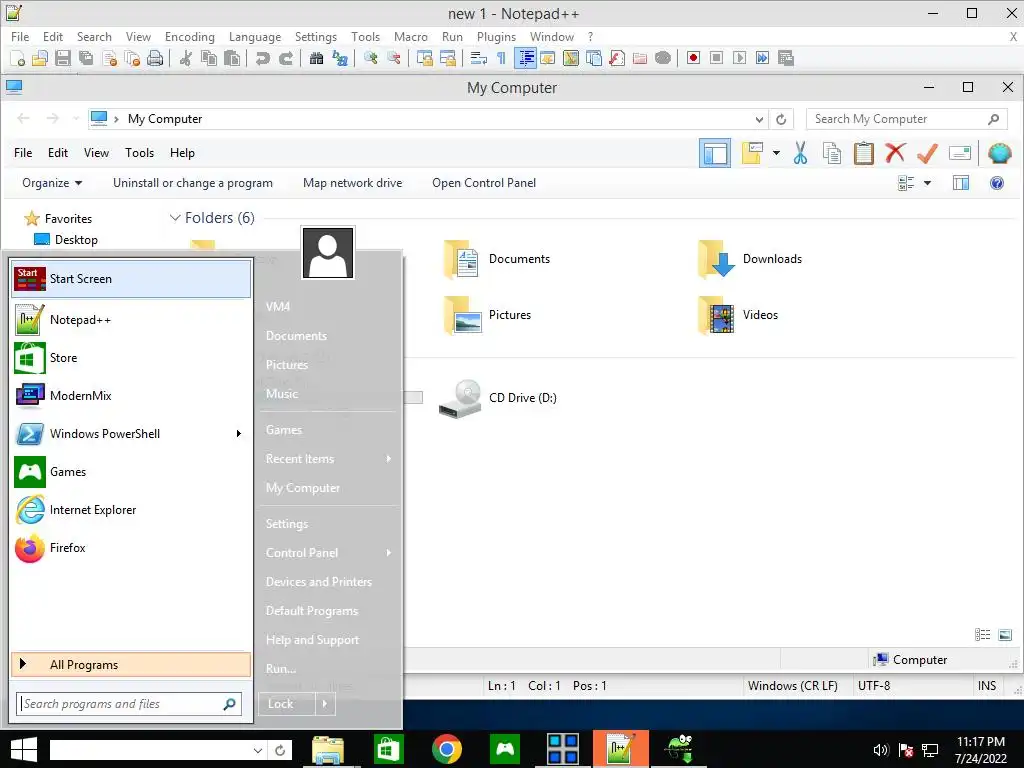Open the Organize dropdown
Image resolution: width=1024 pixels, height=768 pixels.
click(x=52, y=184)
